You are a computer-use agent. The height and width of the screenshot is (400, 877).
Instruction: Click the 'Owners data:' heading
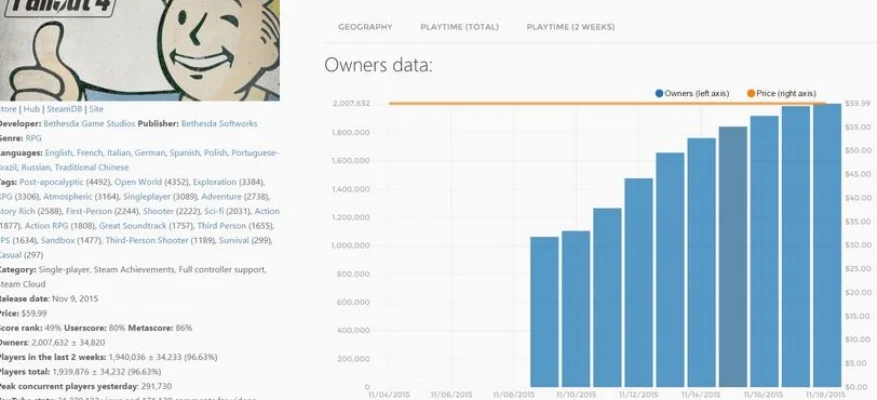tap(378, 65)
